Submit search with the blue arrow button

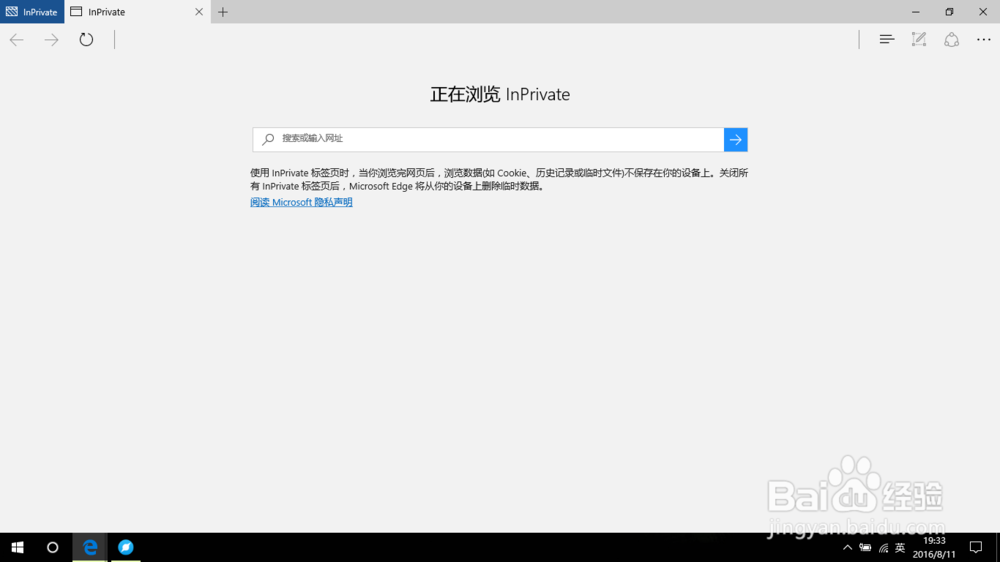click(735, 140)
